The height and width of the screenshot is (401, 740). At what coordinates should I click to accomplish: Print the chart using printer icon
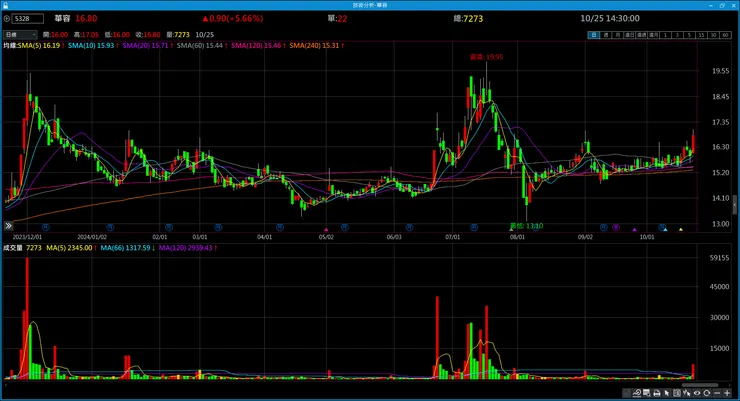click(656, 393)
